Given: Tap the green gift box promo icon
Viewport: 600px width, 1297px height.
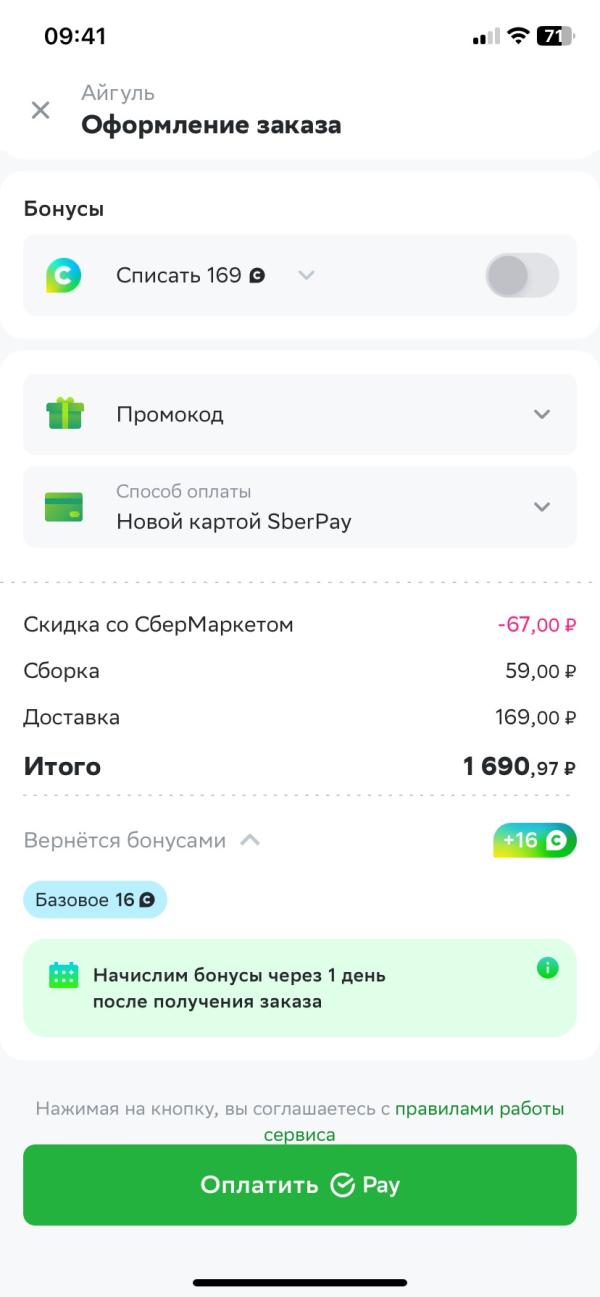Looking at the screenshot, I should 65,414.
